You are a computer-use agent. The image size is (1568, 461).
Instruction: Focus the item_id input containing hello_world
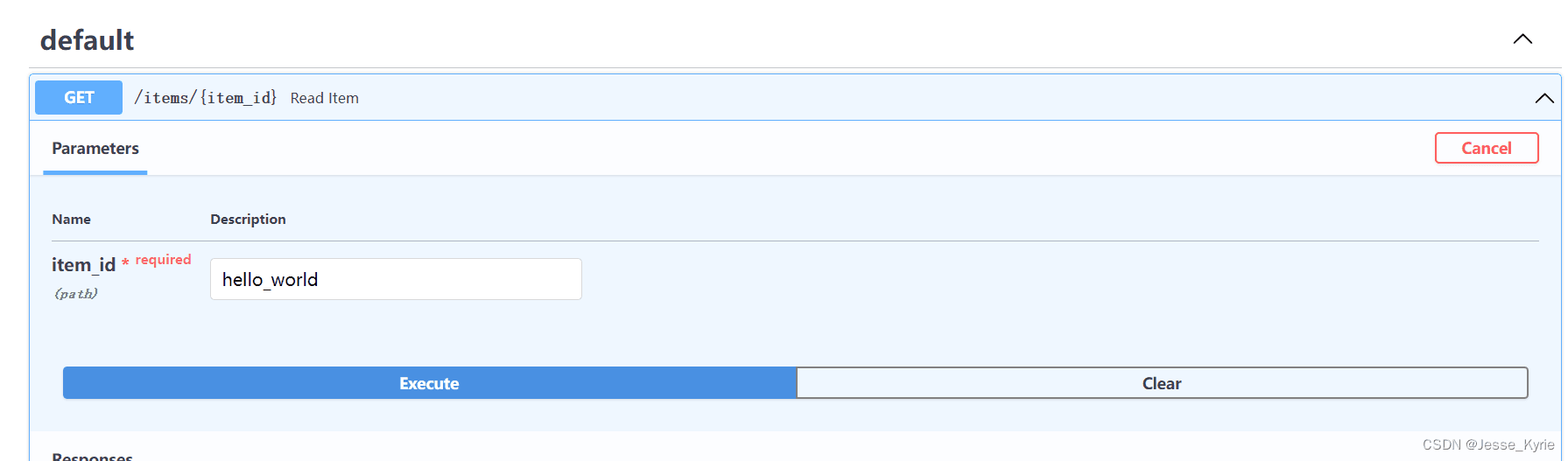(x=396, y=279)
